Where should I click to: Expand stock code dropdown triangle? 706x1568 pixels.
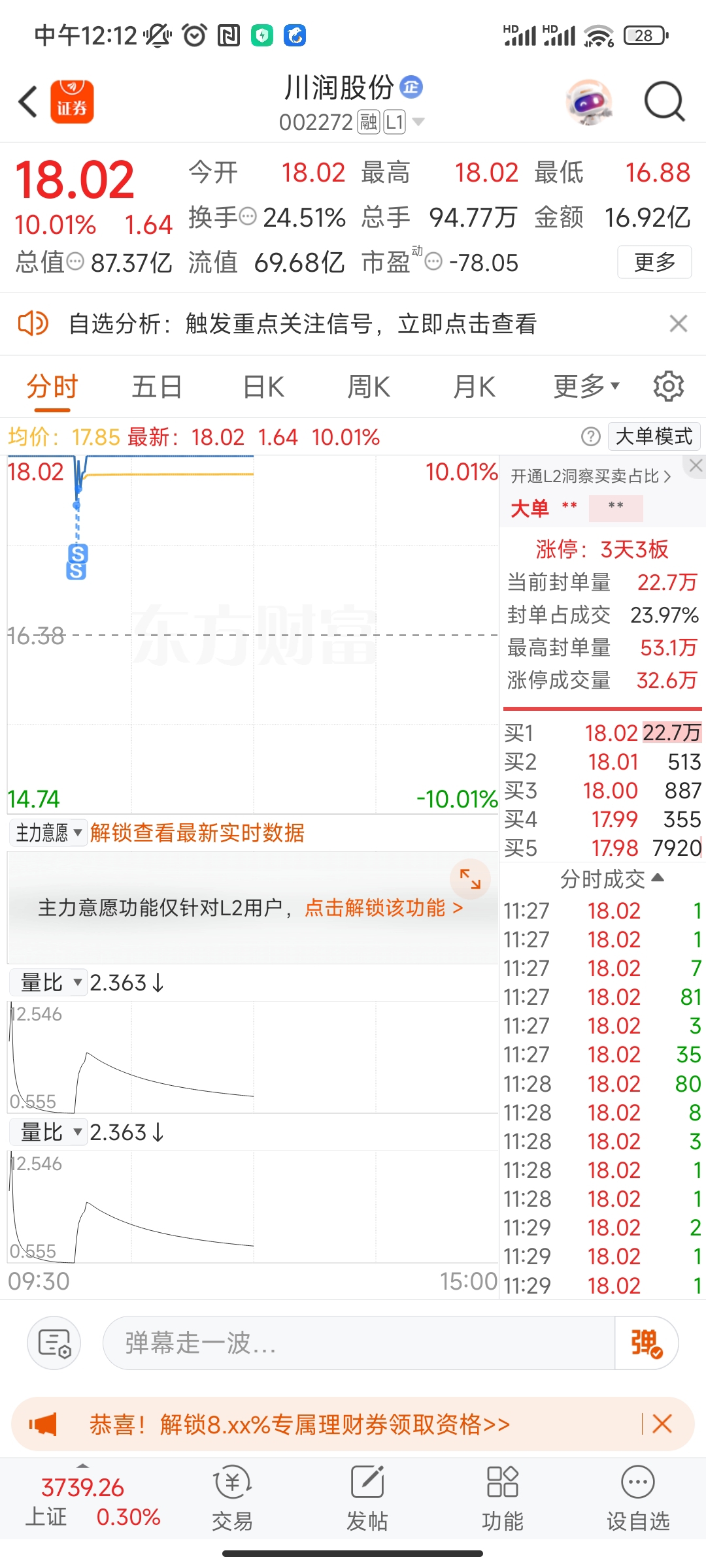(418, 122)
